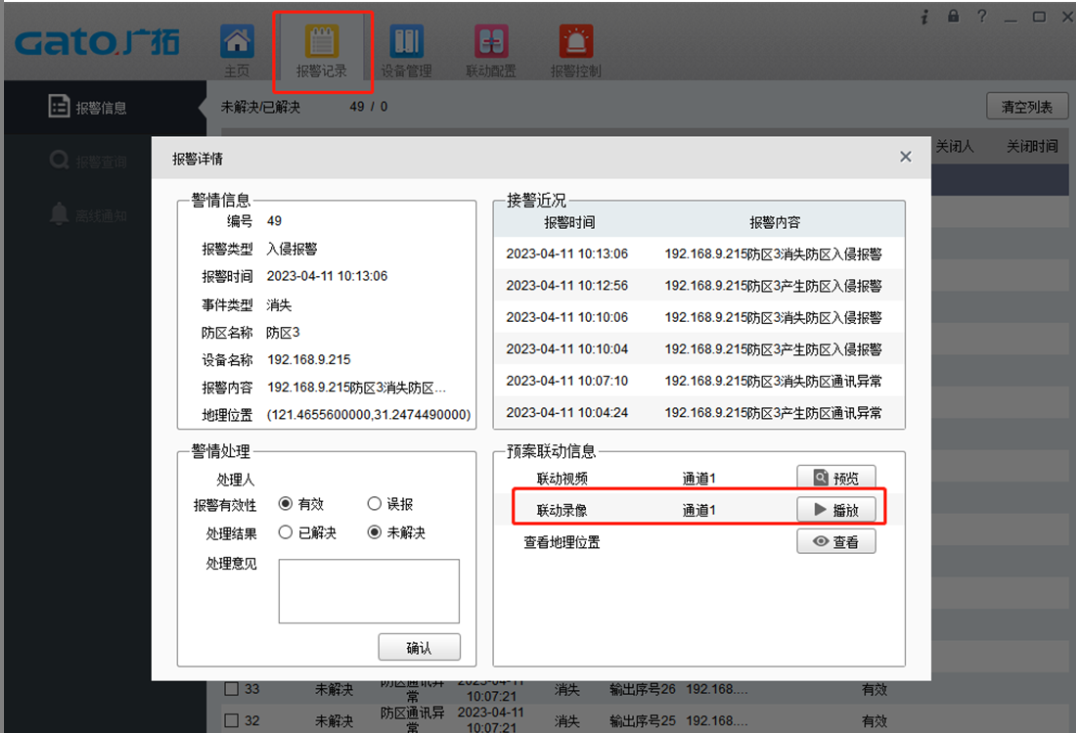Open the 设备管理 device management panel
Viewport: 1076px width, 733px height.
[407, 47]
